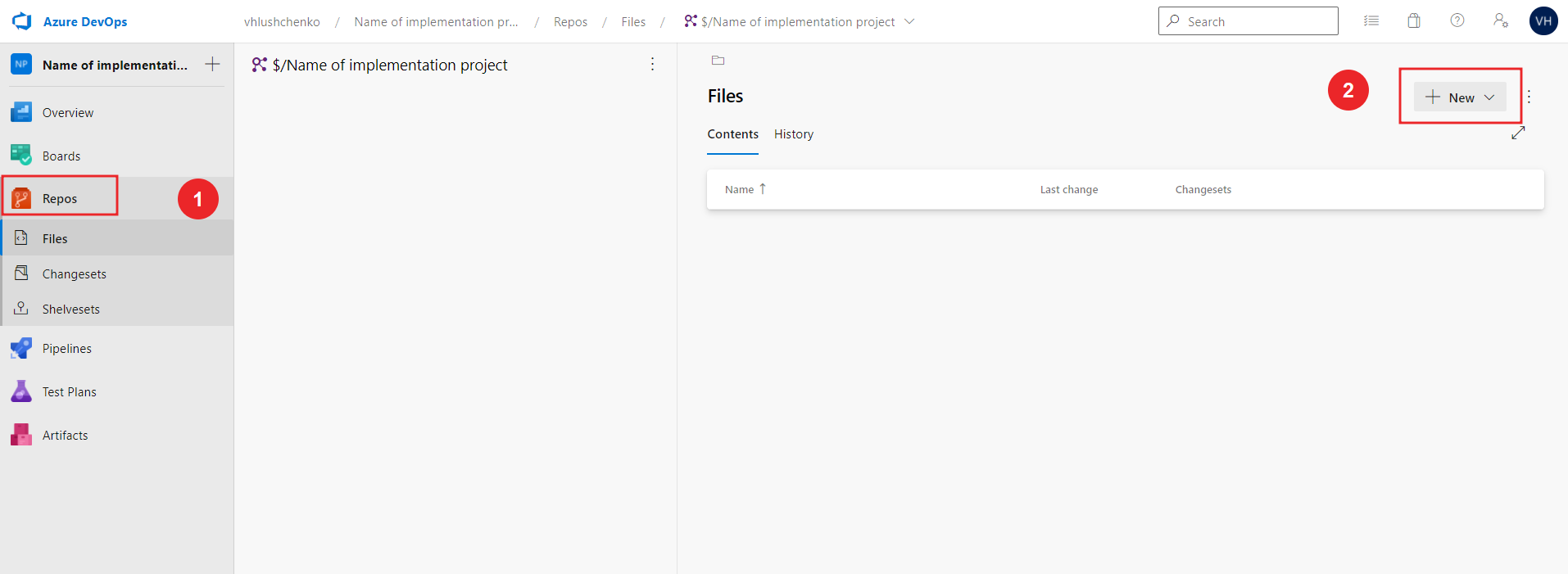Viewport: 1568px width, 574px height.
Task: Click the Repos breadcrumb link
Action: point(570,22)
